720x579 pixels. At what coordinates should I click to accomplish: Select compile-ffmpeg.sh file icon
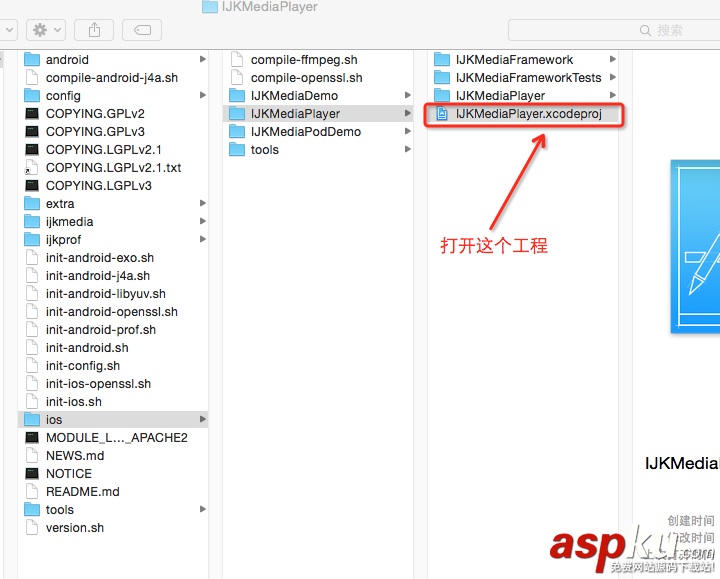[x=237, y=59]
